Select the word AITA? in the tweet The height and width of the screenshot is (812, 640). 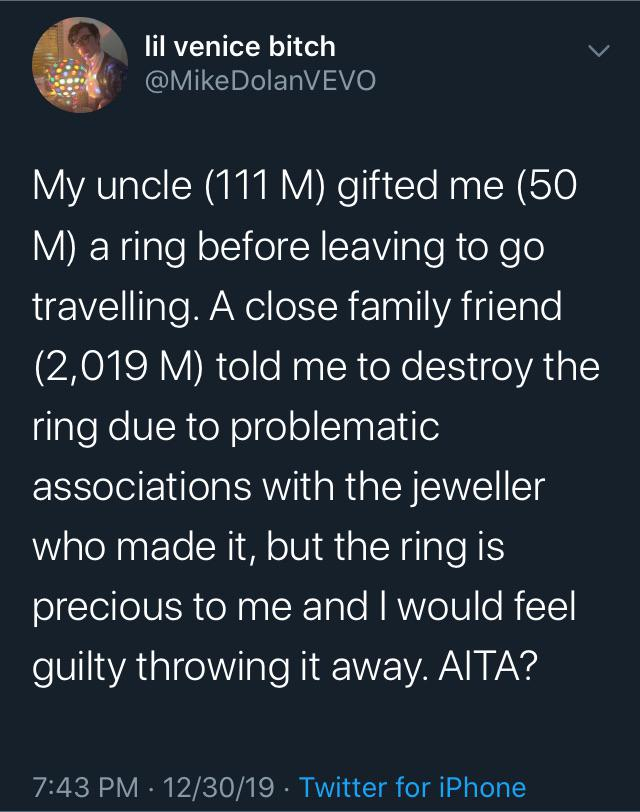488,666
